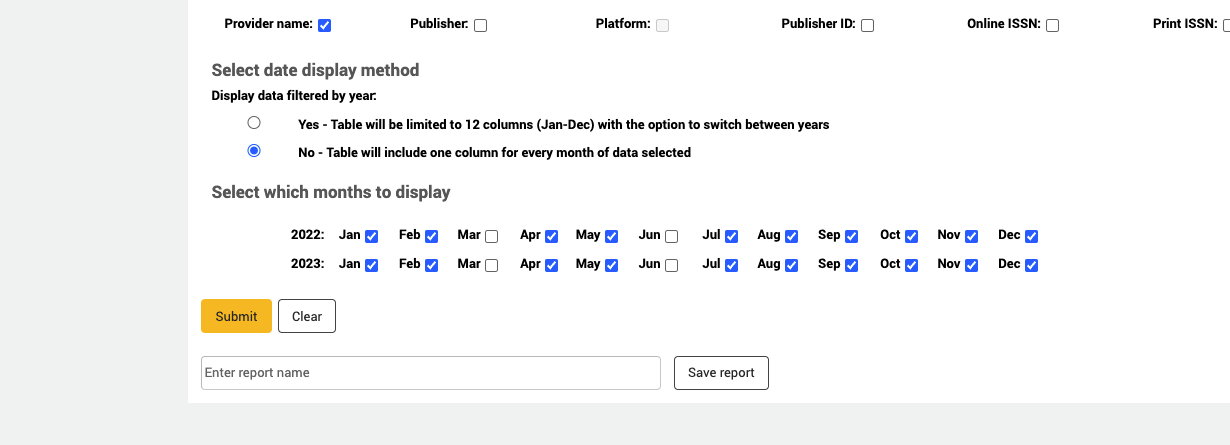Uncheck the Sep 2023 checkbox
1230x445 pixels.
851,266
